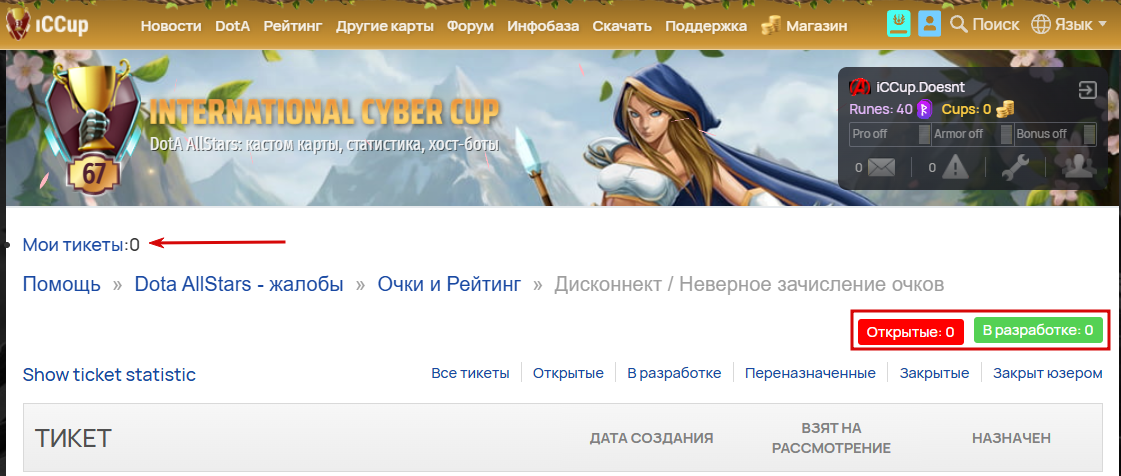The width and height of the screenshot is (1121, 476).
Task: Open messages via the envelope icon
Action: click(x=882, y=168)
